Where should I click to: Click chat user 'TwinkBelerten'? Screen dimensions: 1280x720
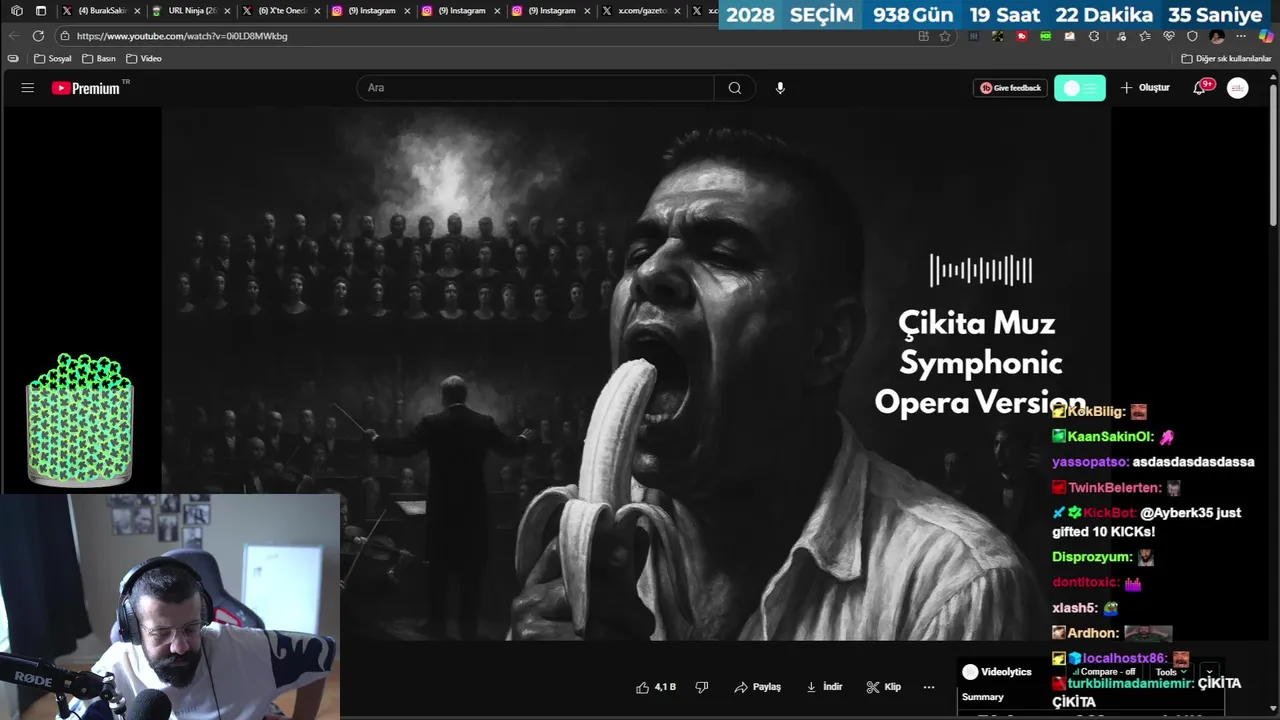[x=1115, y=488]
